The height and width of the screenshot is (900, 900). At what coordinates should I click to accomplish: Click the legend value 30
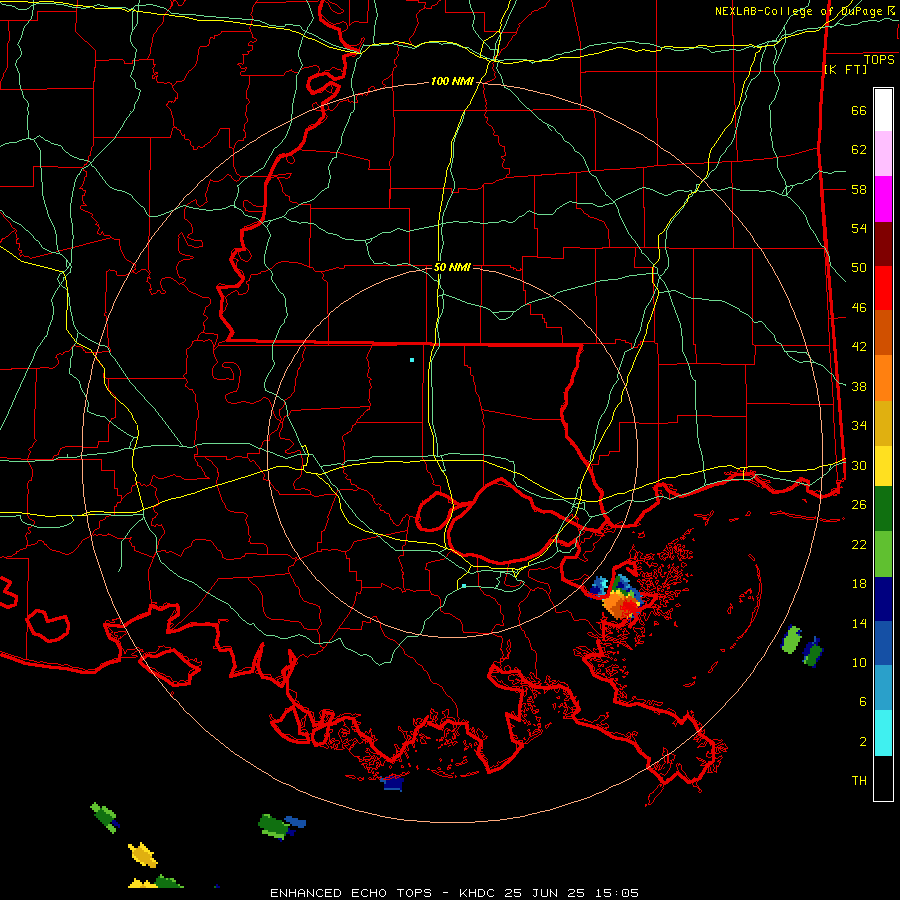pos(859,465)
